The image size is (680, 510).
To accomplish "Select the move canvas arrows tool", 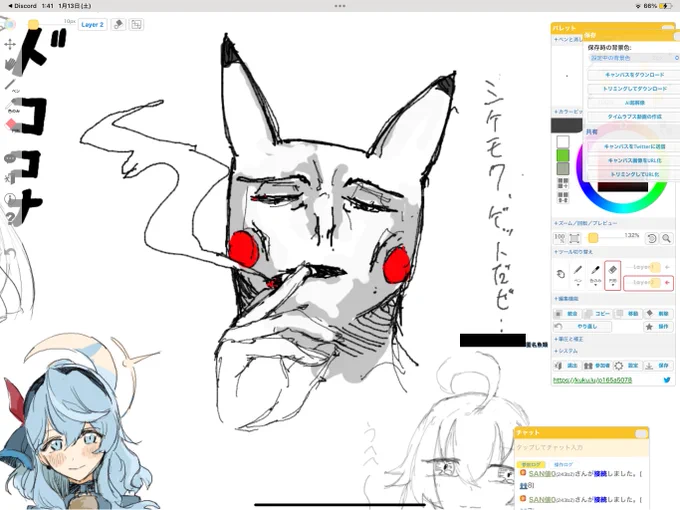I will 10,44.
